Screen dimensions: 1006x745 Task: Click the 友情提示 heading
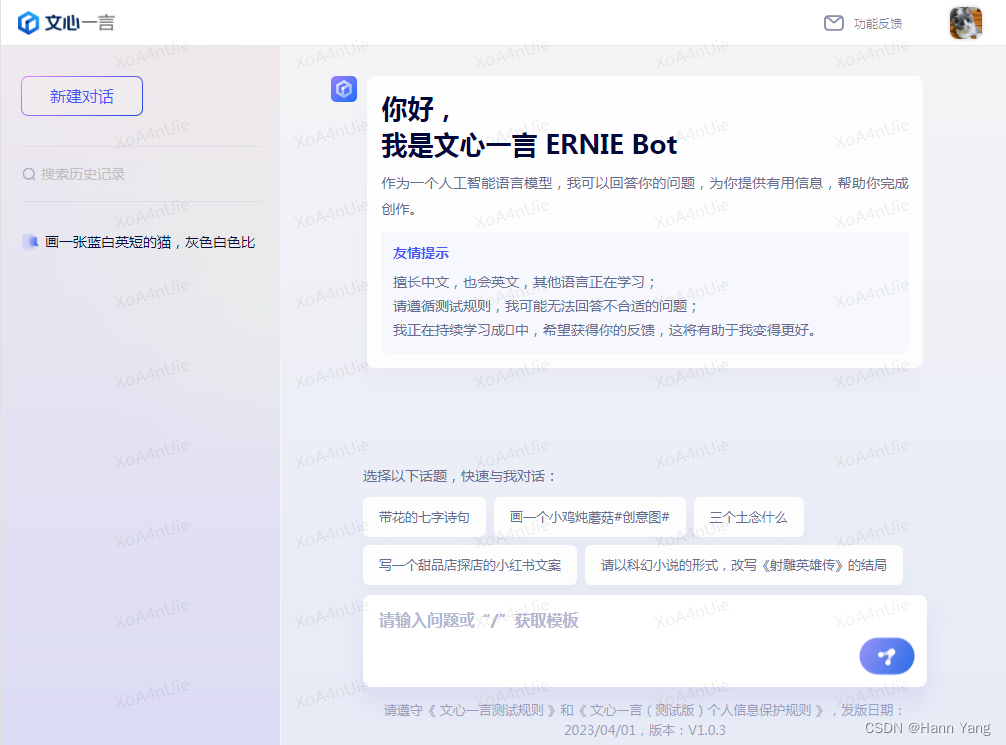click(421, 253)
